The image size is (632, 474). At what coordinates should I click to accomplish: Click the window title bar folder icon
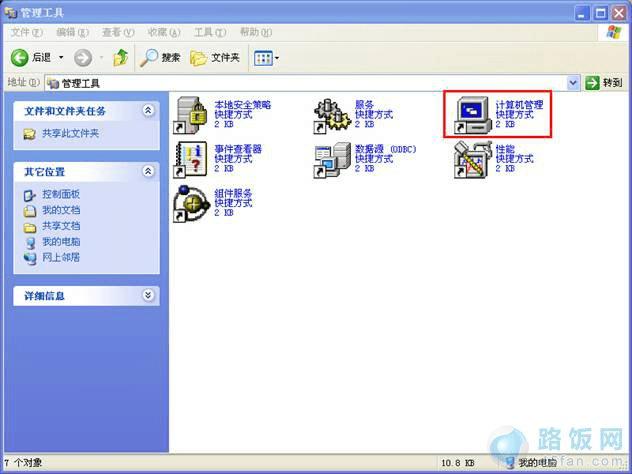coord(11,12)
